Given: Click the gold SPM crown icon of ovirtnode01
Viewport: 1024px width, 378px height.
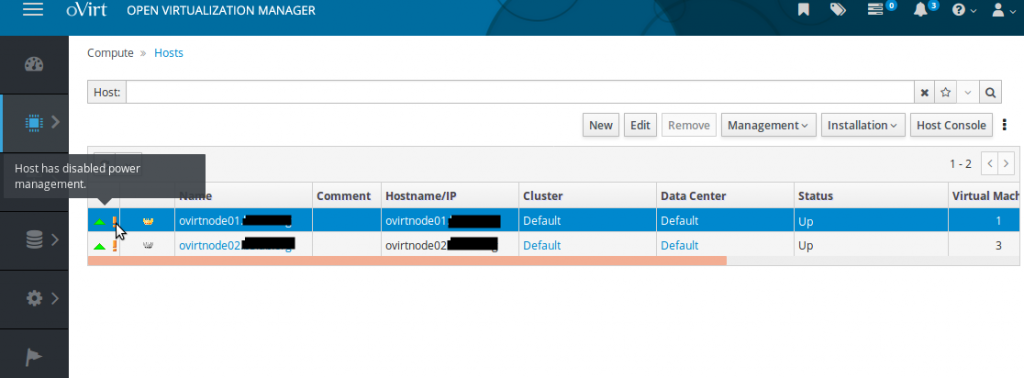Looking at the screenshot, I should click(148, 221).
